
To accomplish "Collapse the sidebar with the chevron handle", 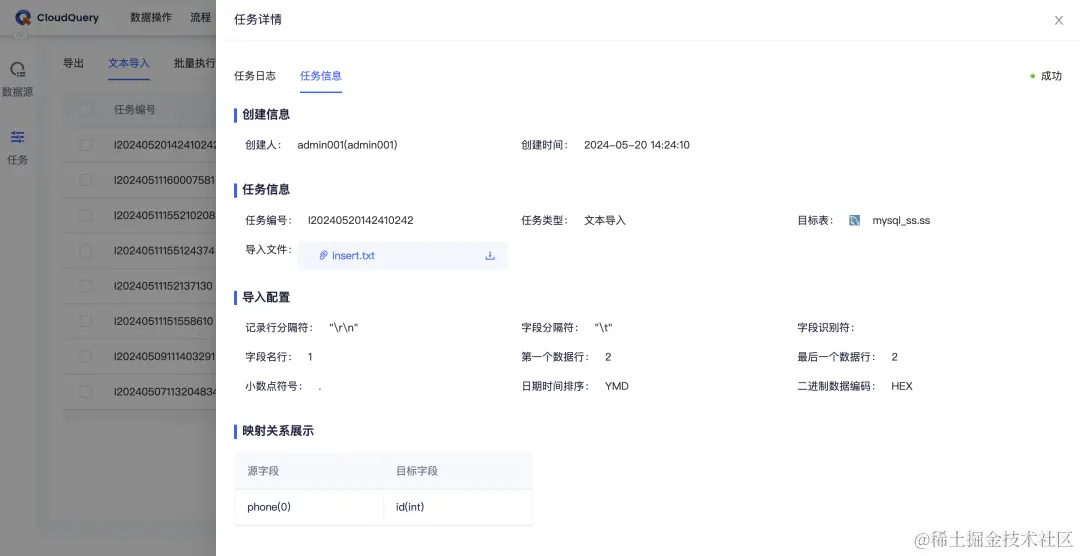I will coord(21,35).
